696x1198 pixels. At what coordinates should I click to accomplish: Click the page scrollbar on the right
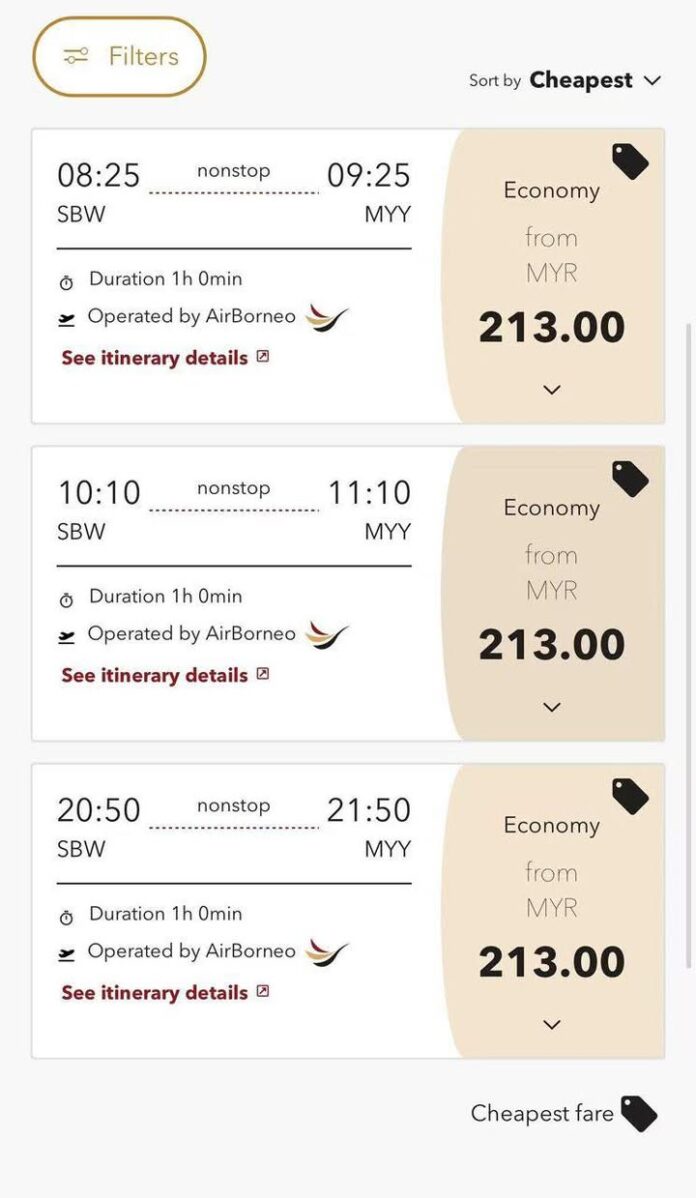(687, 640)
